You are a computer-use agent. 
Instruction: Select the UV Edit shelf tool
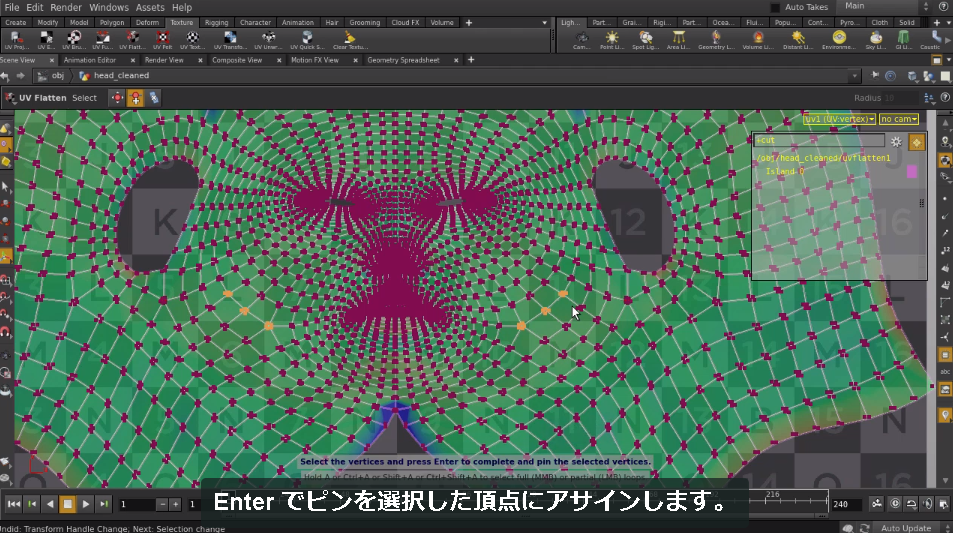pos(46,40)
